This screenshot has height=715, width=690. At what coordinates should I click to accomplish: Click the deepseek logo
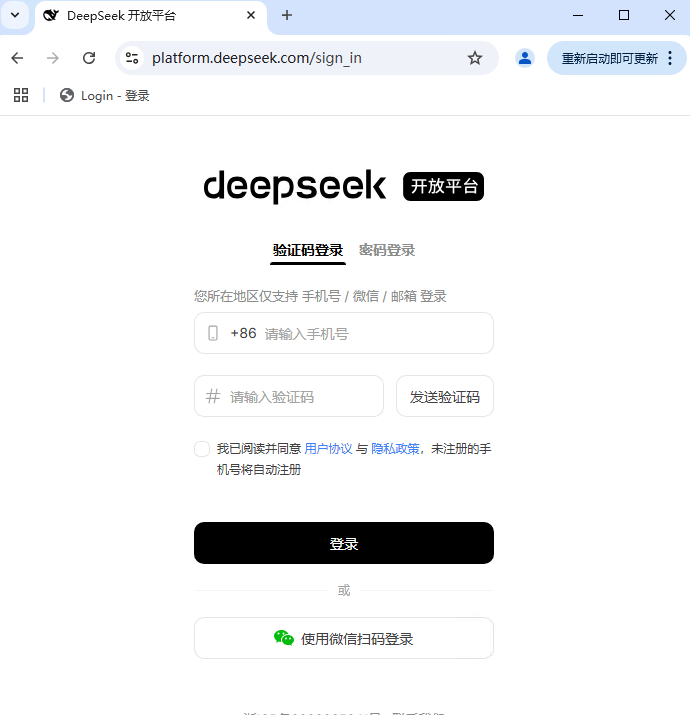[295, 186]
